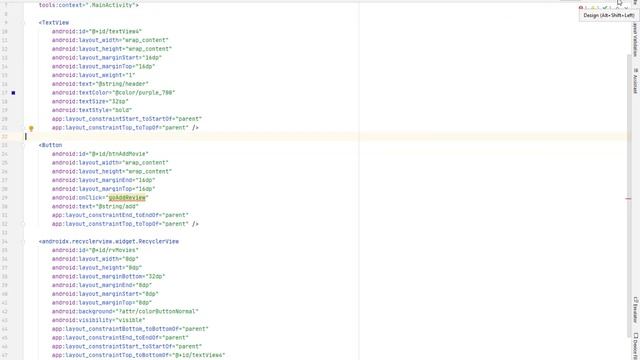Click the @string/add text attribute
640x360 pixels.
click(95, 207)
